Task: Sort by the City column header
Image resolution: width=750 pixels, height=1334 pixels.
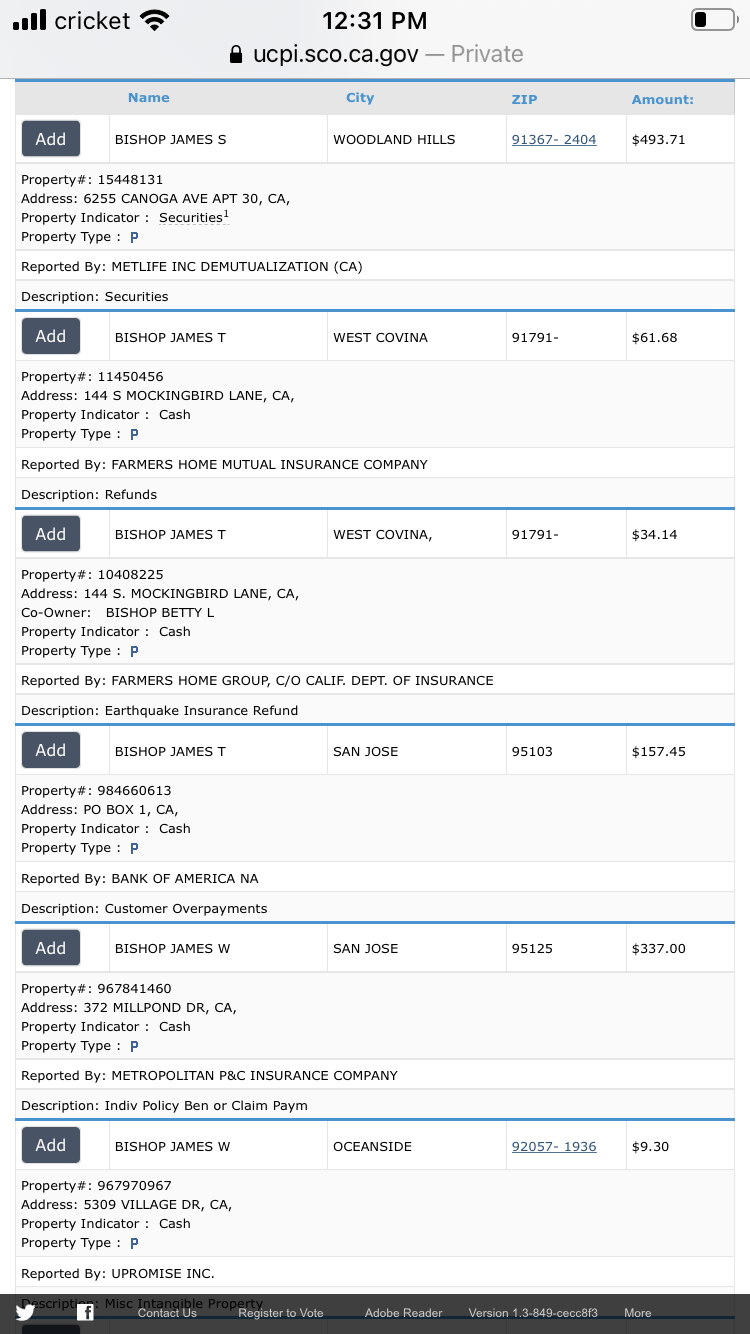Action: coord(360,98)
